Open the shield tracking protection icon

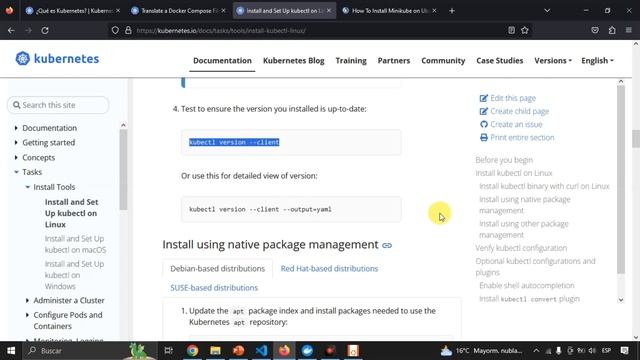(x=115, y=30)
